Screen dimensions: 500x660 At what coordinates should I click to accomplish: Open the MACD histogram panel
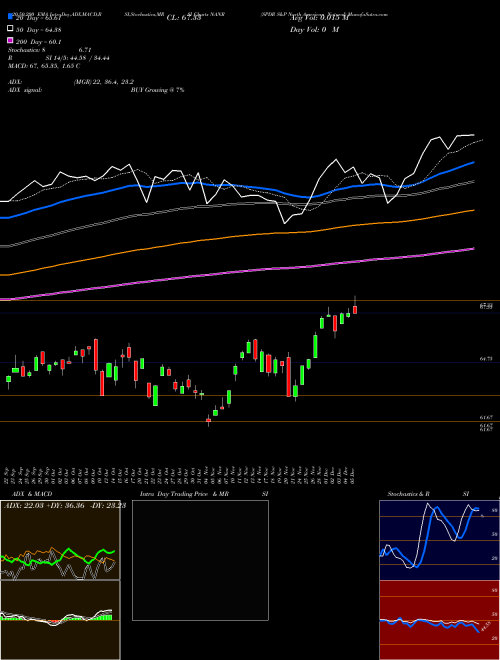(x=60, y=620)
